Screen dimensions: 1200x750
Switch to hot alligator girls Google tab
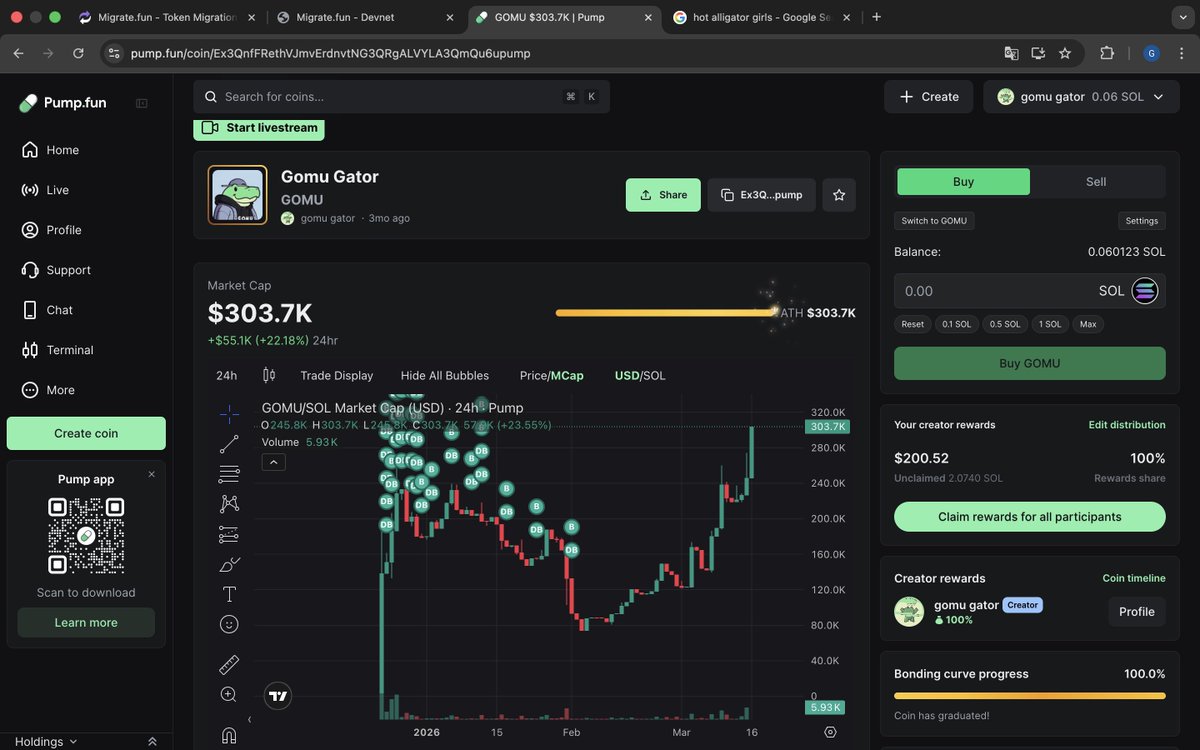pos(763,17)
